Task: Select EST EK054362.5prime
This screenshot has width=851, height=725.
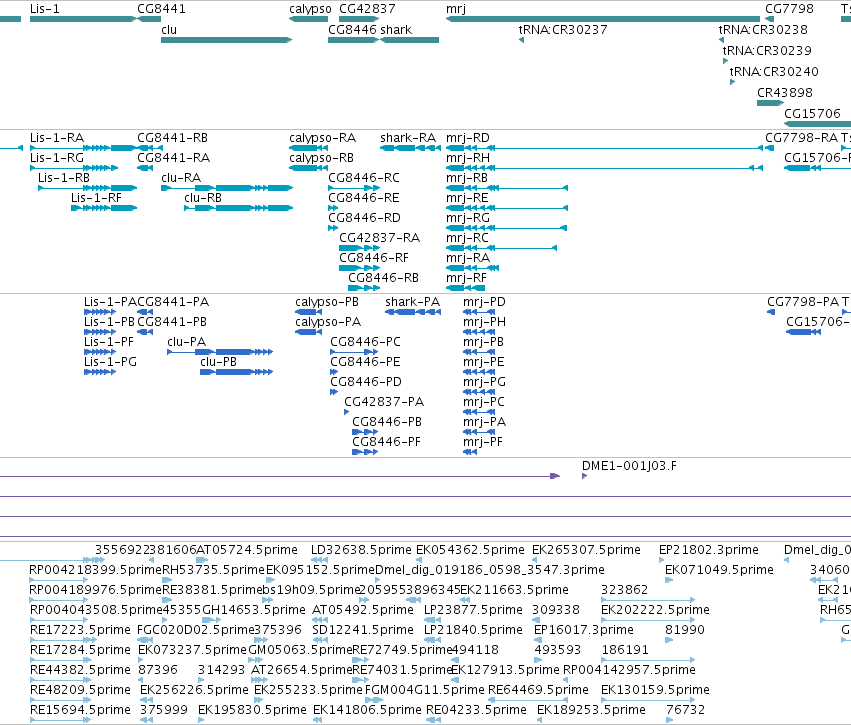Action: click(x=419, y=560)
